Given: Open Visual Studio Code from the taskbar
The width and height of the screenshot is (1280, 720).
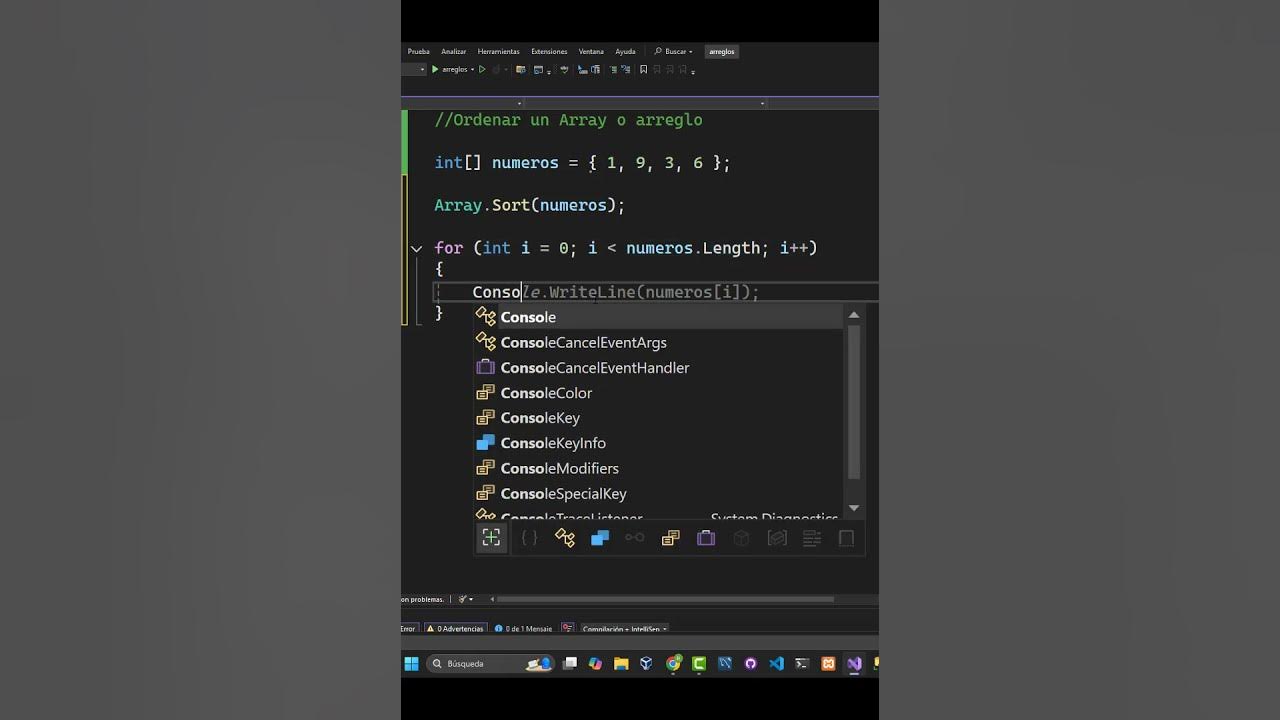Looking at the screenshot, I should coord(777,663).
